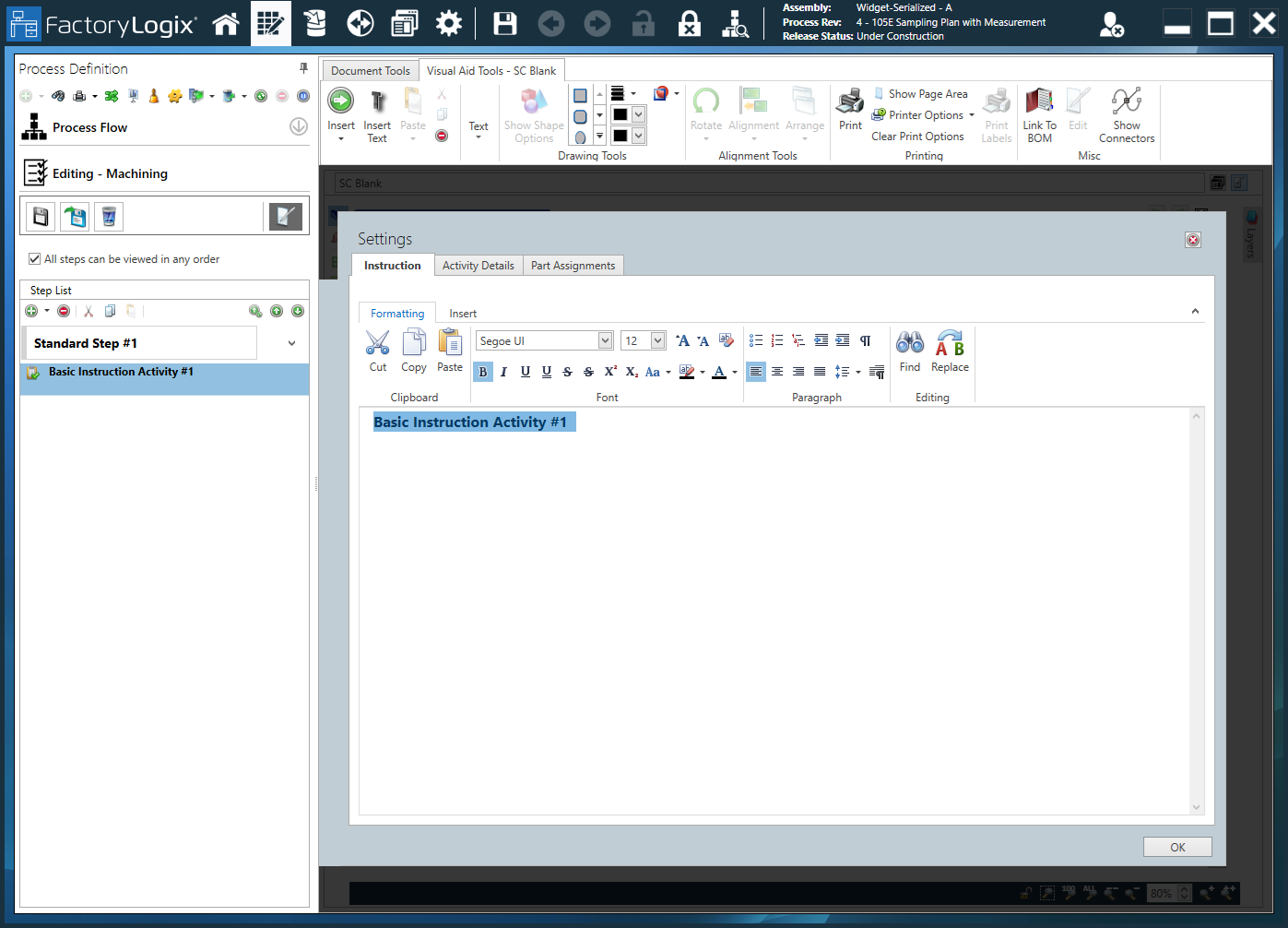Click the Text tool in Drawing Tools
1288x928 pixels.
click(479, 115)
